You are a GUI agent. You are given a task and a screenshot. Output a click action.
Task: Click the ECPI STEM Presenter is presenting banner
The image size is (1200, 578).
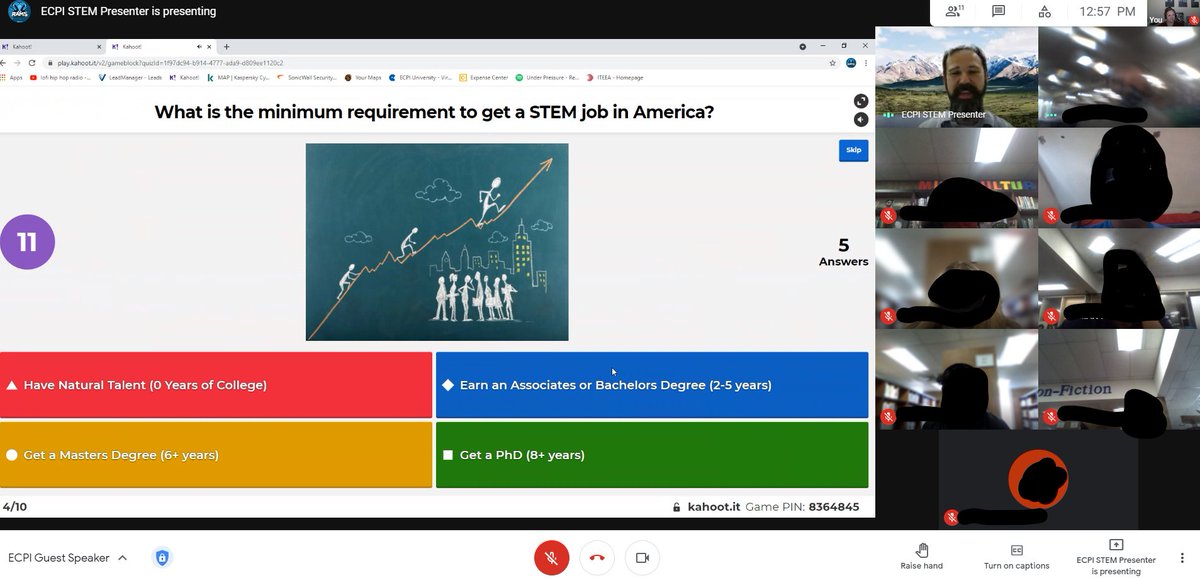click(128, 12)
